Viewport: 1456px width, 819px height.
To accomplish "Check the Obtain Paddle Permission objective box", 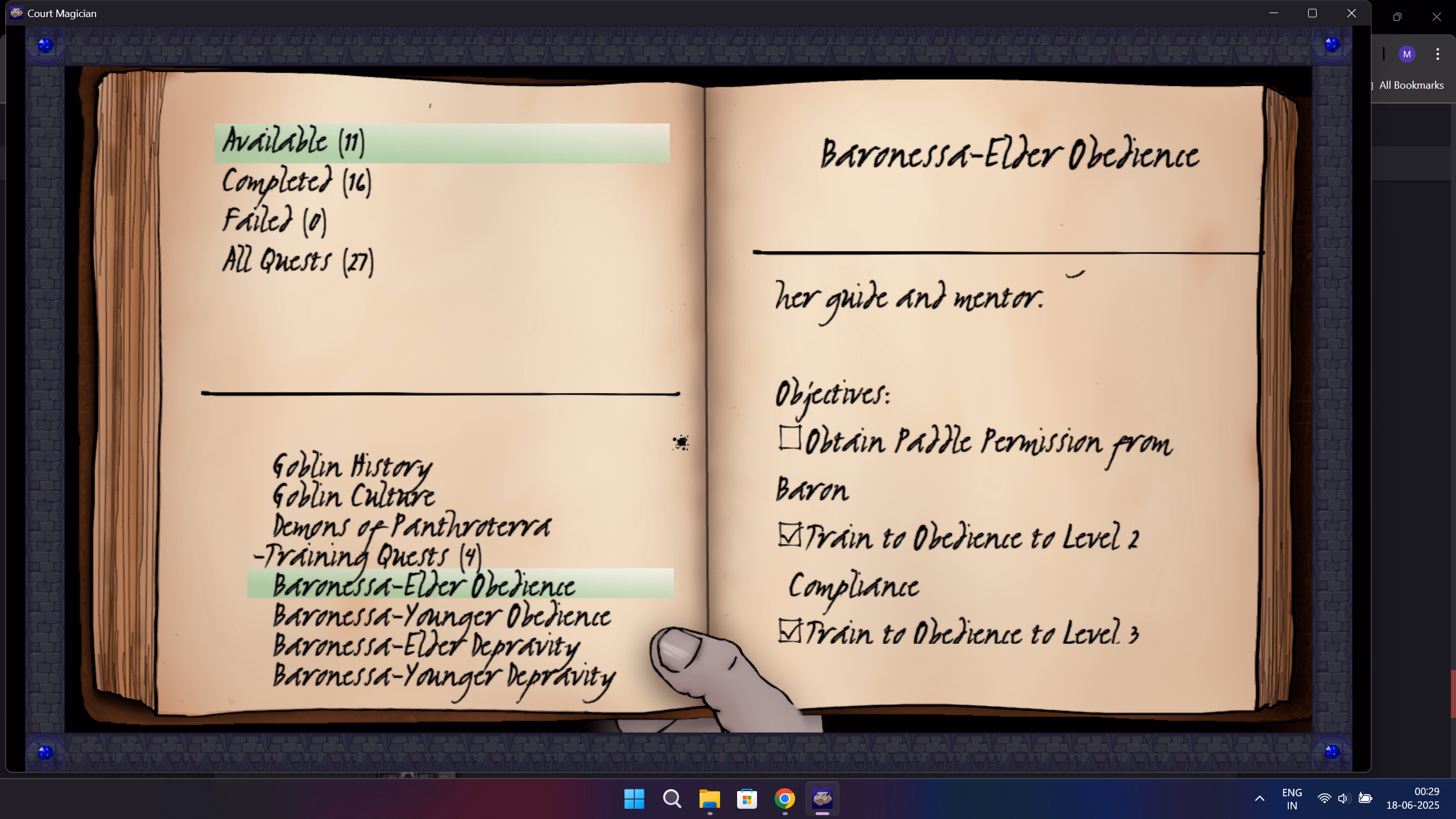I will (x=790, y=438).
